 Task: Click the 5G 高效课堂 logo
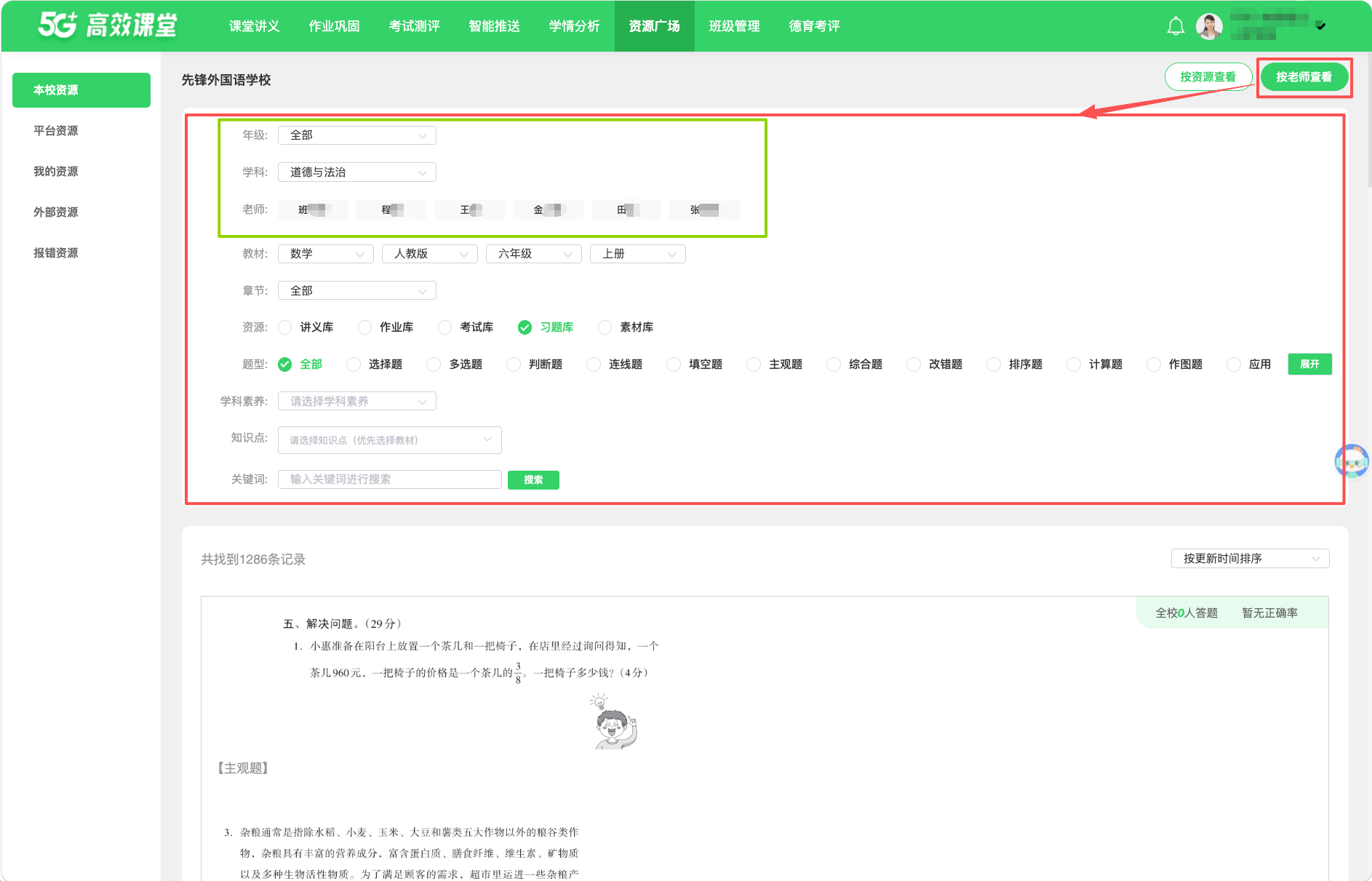(107, 25)
